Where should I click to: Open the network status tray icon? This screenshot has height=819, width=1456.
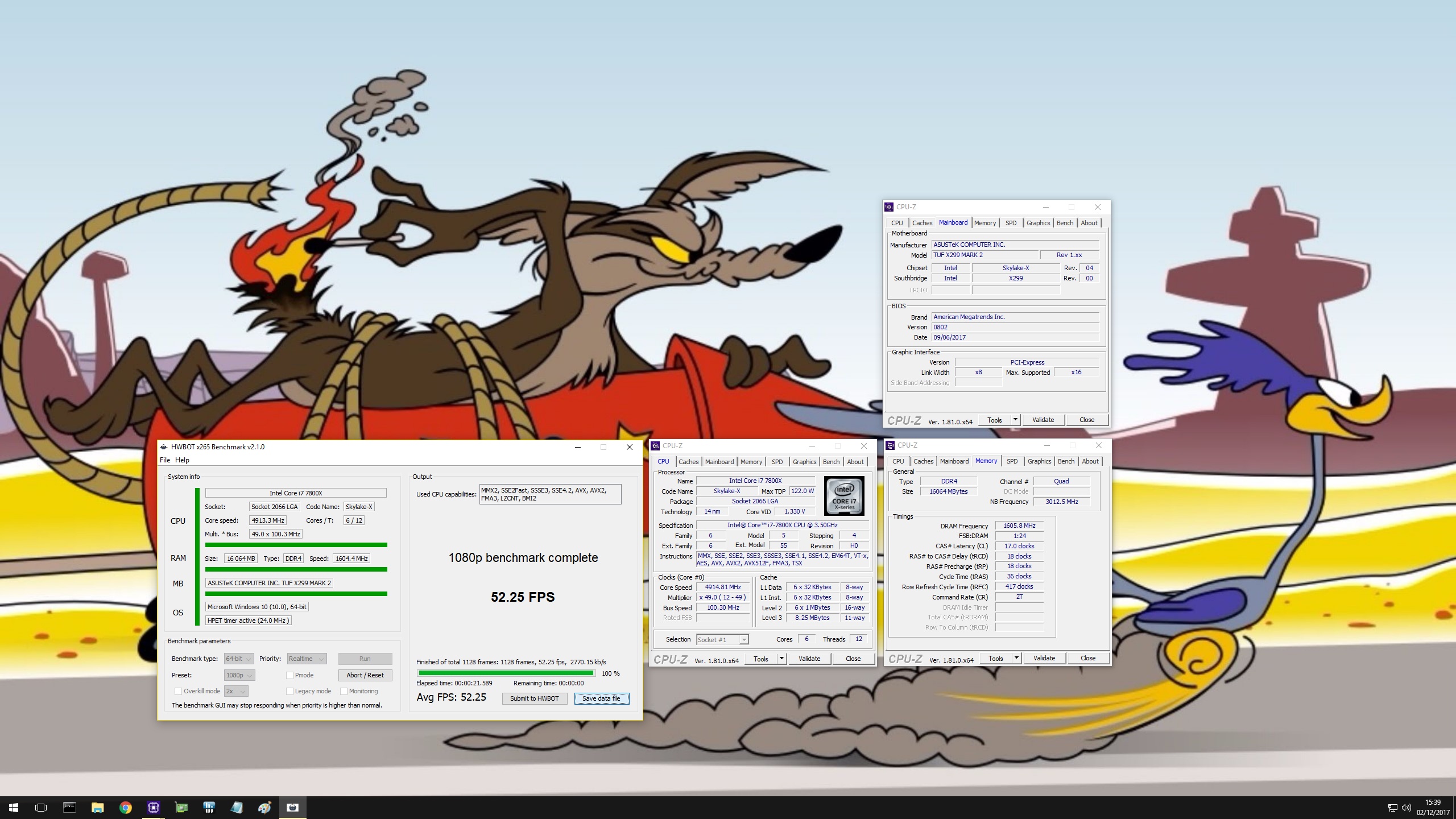(1392, 808)
